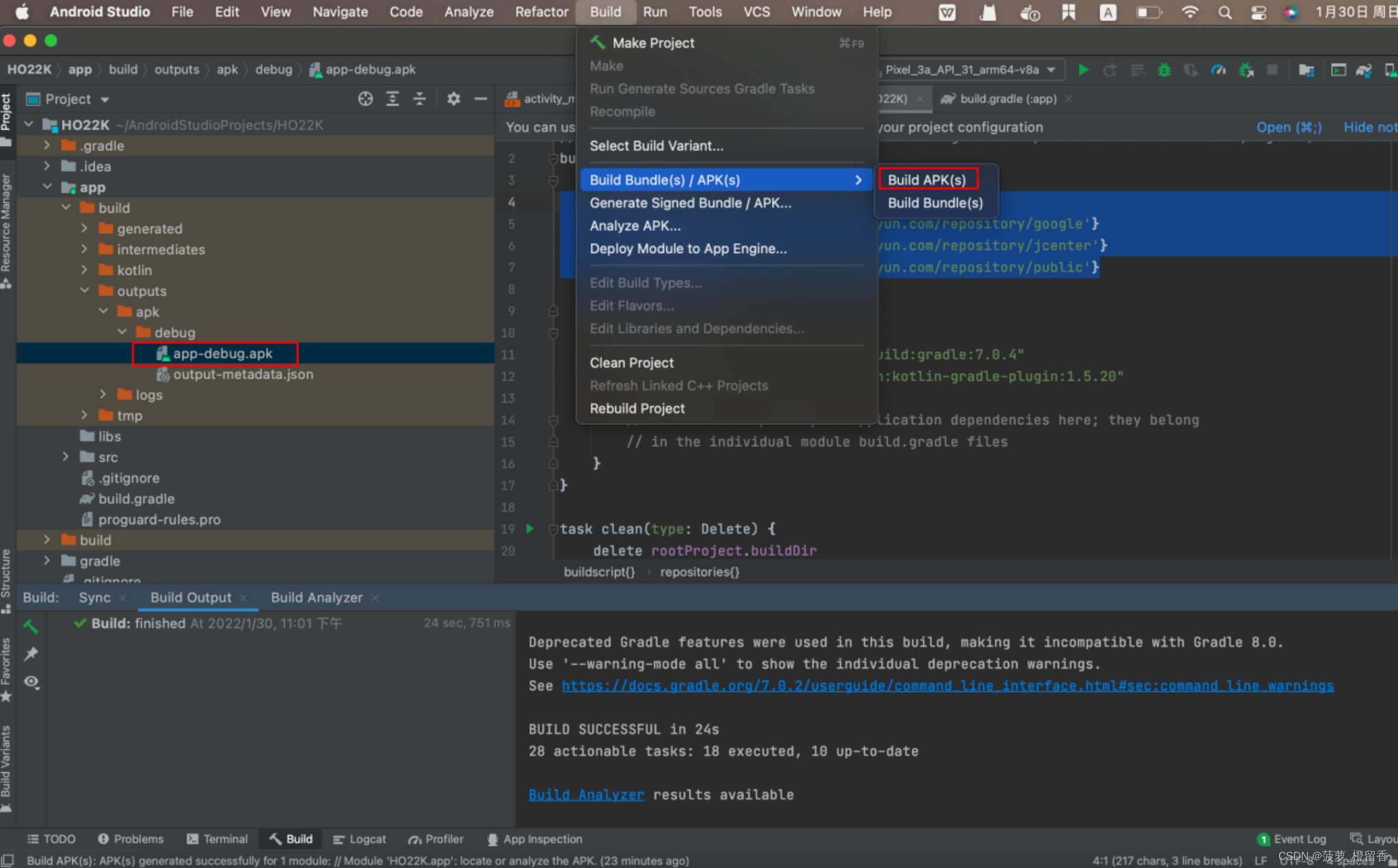Screen dimensions: 1398x868
Task: Click the hammer build icon in Build panel
Action: 31,627
